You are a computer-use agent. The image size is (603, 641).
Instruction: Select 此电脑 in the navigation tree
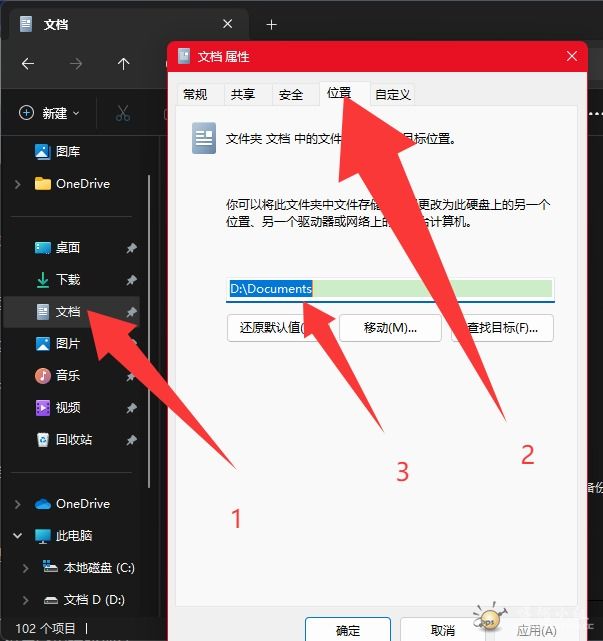point(64,536)
